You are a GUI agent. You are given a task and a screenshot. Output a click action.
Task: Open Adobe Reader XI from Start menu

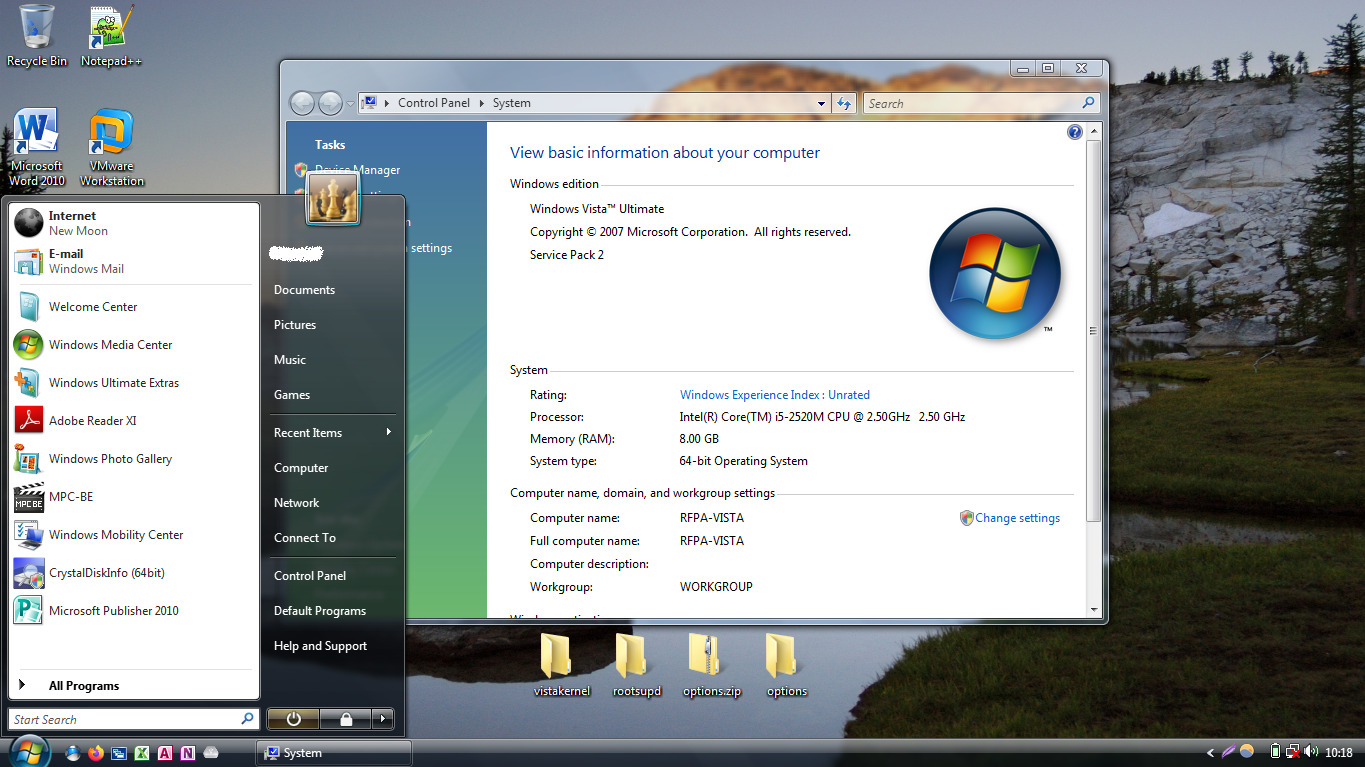pyautogui.click(x=92, y=421)
